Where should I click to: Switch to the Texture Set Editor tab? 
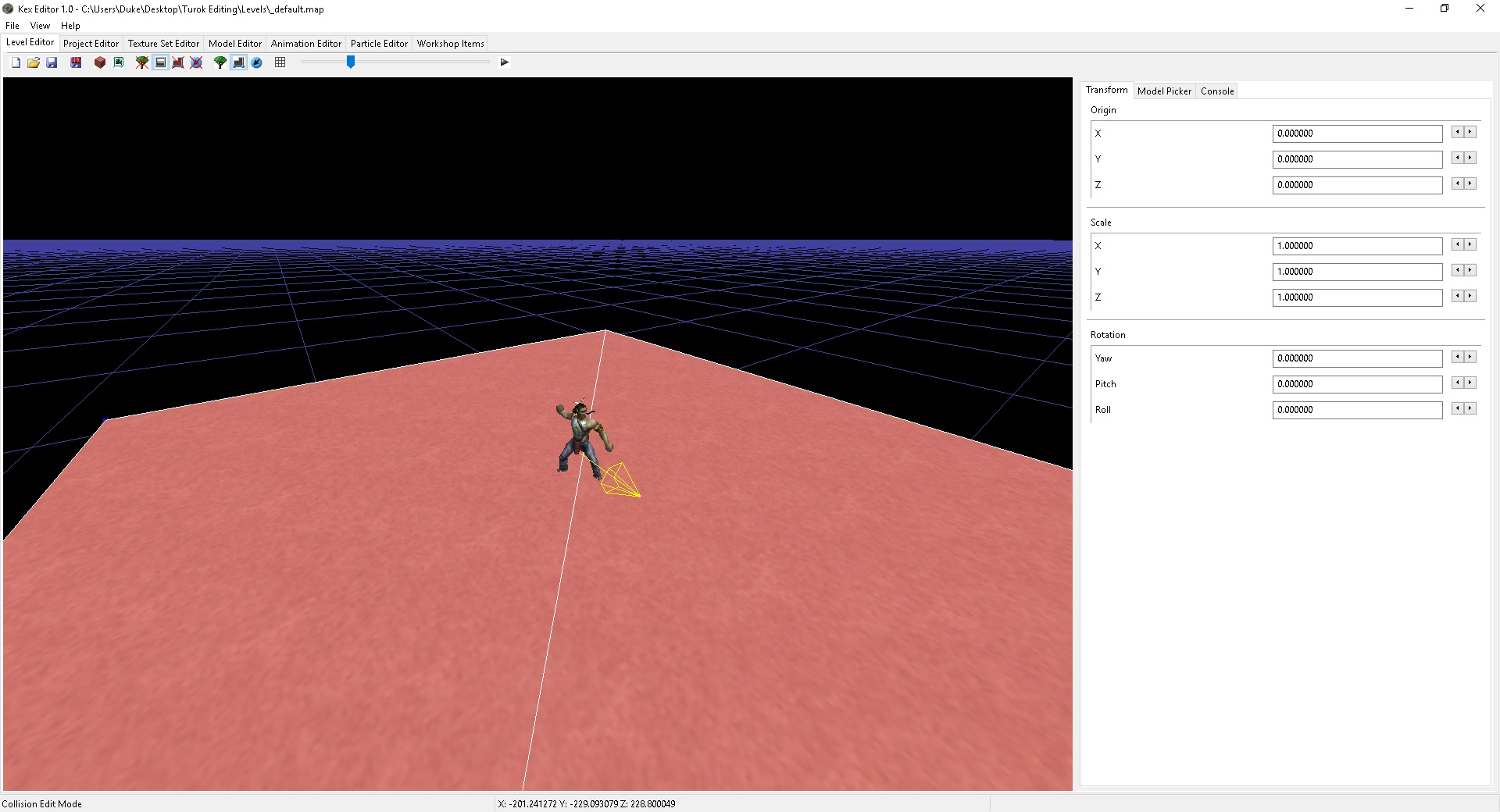point(163,44)
